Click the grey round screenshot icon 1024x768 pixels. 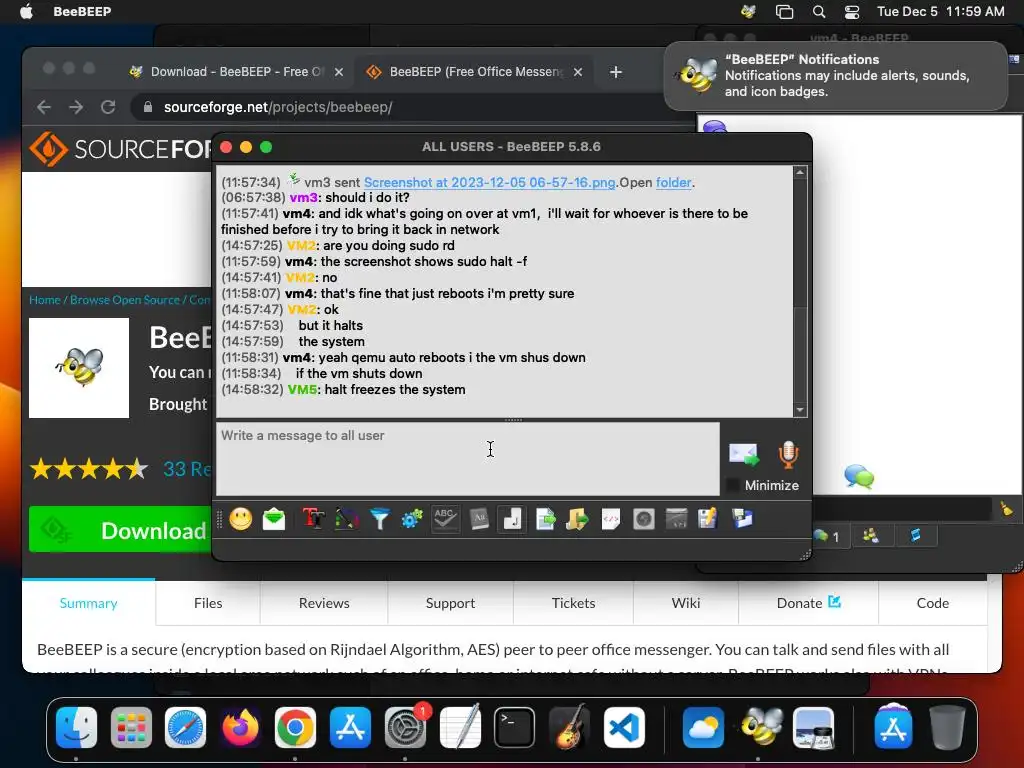click(643, 519)
